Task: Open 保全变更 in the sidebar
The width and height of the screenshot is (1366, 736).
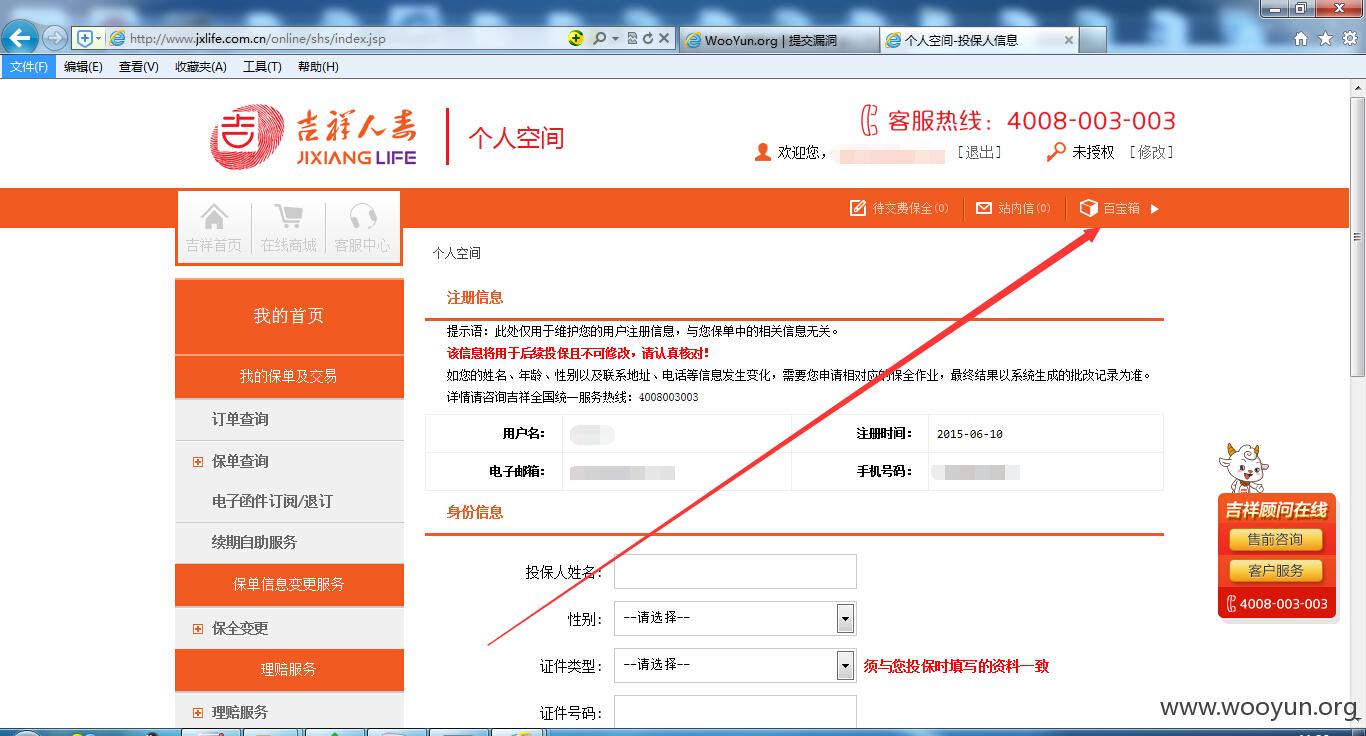Action: pyautogui.click(x=240, y=628)
